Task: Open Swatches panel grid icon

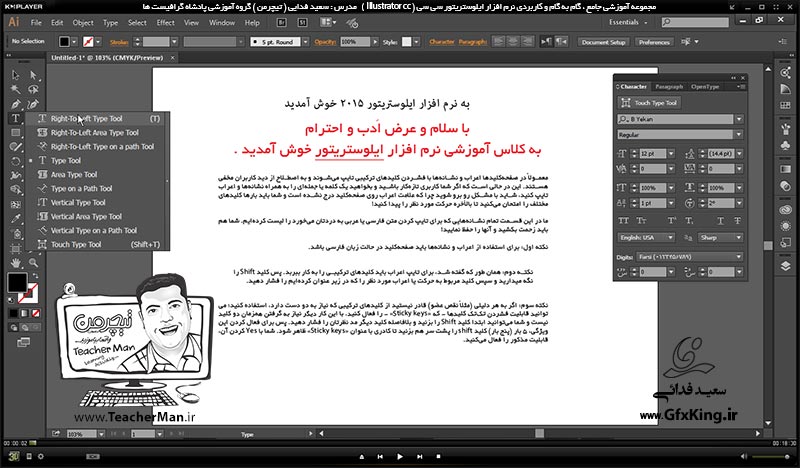Action: coord(786,105)
